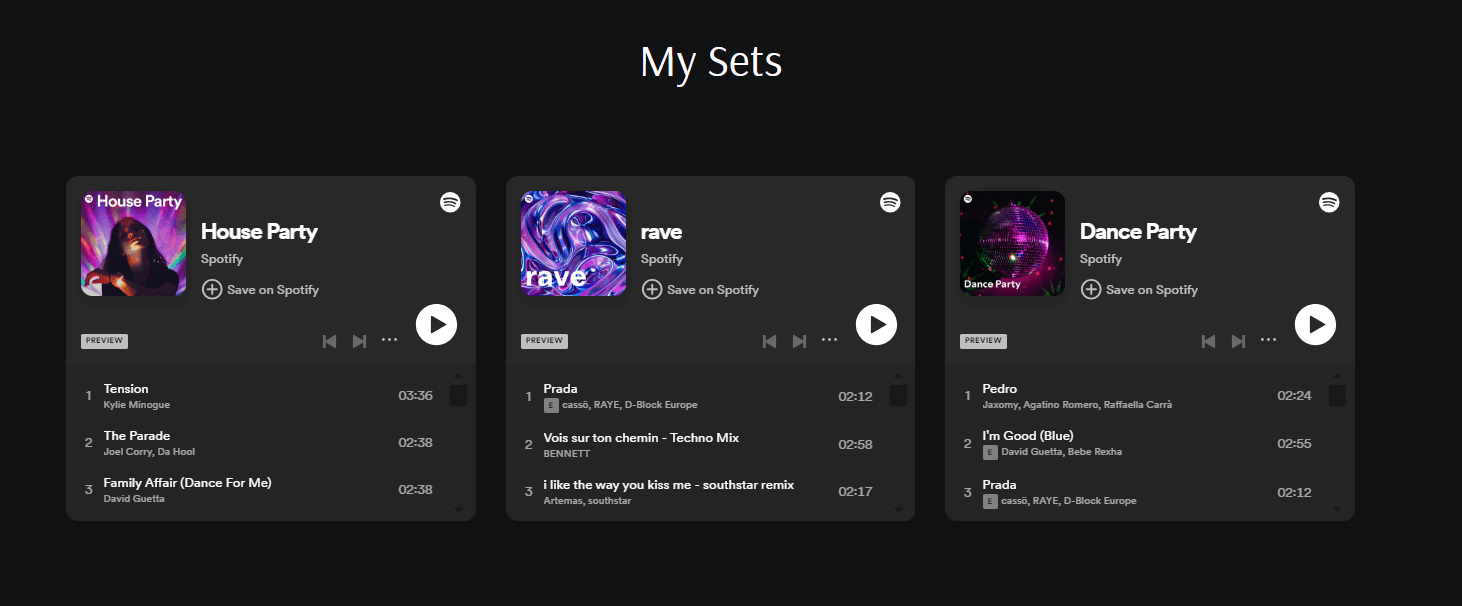Save House Party playlist on Spotify

(x=261, y=290)
